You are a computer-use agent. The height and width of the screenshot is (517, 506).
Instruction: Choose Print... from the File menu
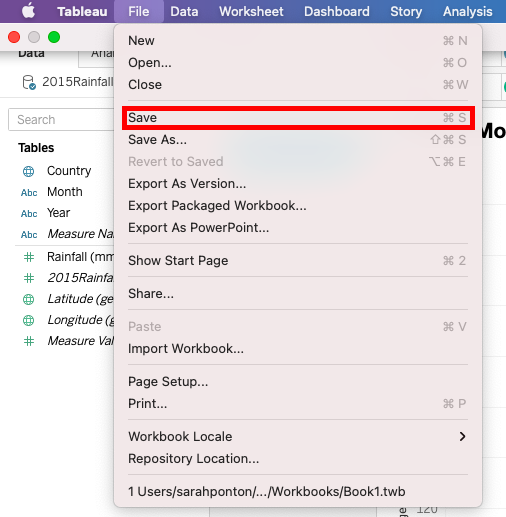tap(298, 404)
